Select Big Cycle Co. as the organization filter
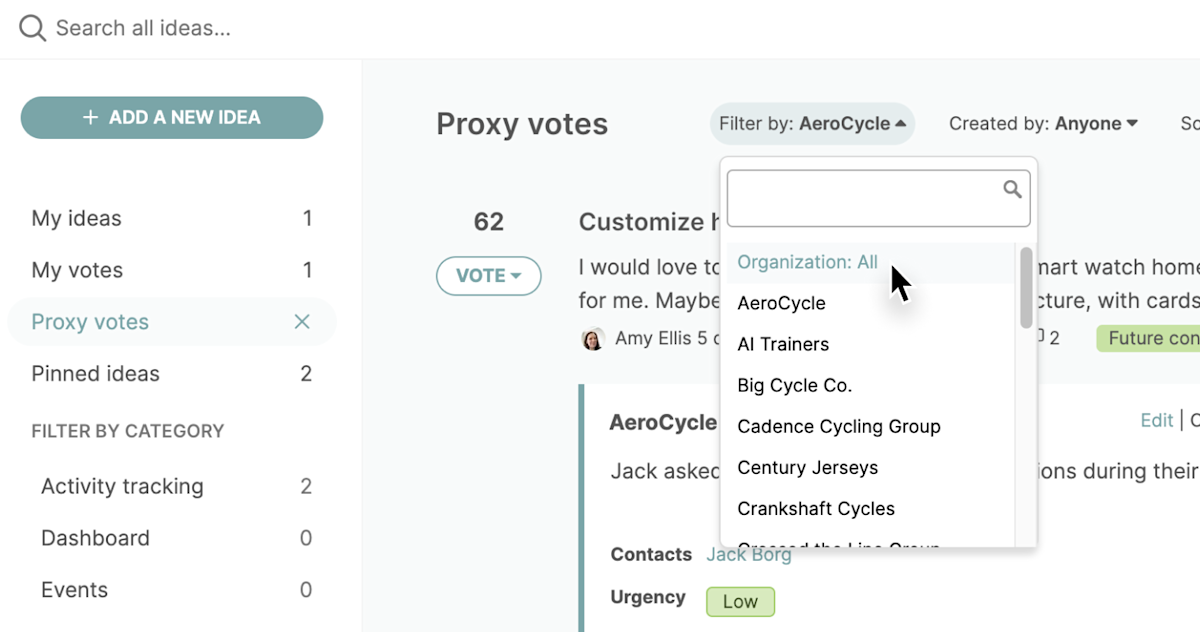Screen dimensions: 1200x632 (x=794, y=385)
